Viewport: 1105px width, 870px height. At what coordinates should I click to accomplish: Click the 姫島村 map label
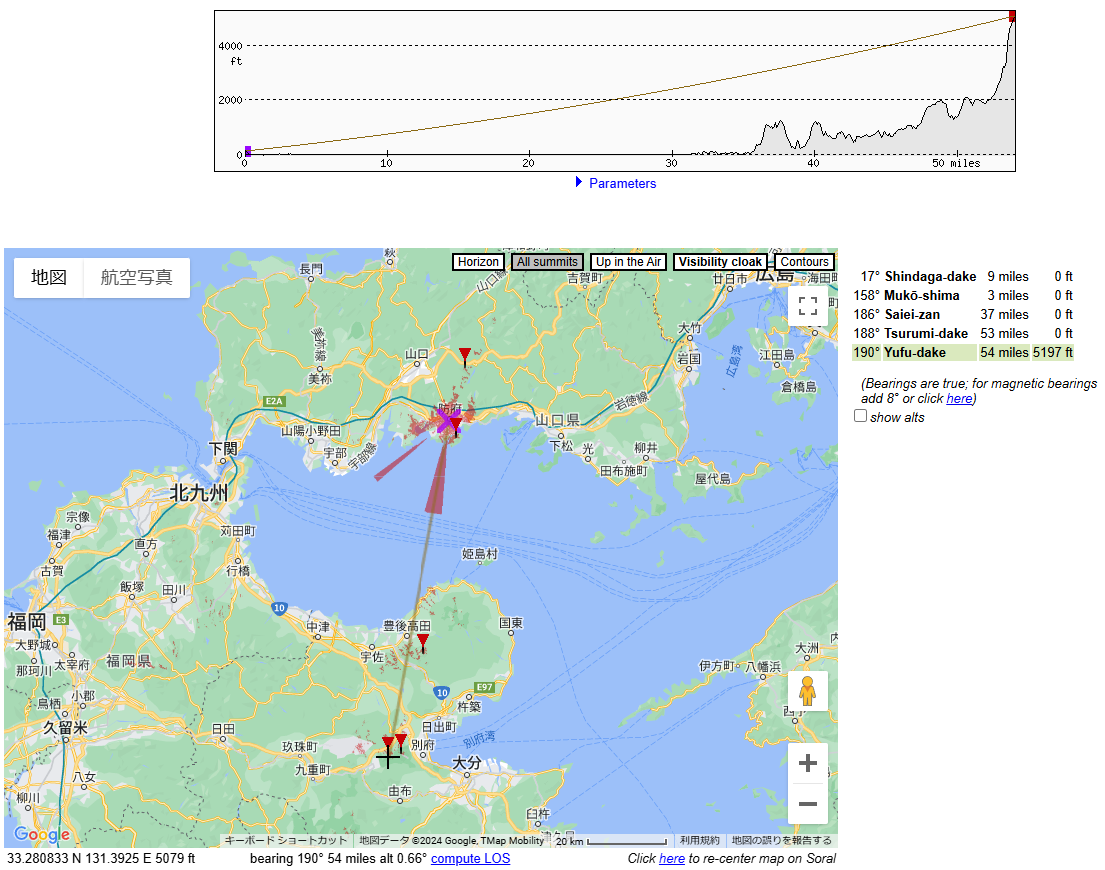point(480,554)
